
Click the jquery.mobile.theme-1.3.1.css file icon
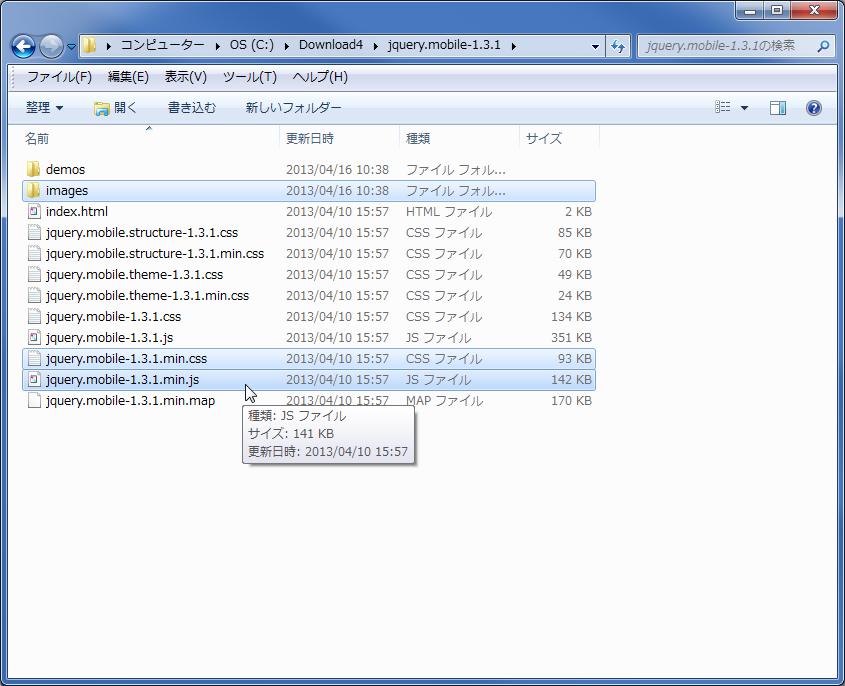click(x=34, y=274)
